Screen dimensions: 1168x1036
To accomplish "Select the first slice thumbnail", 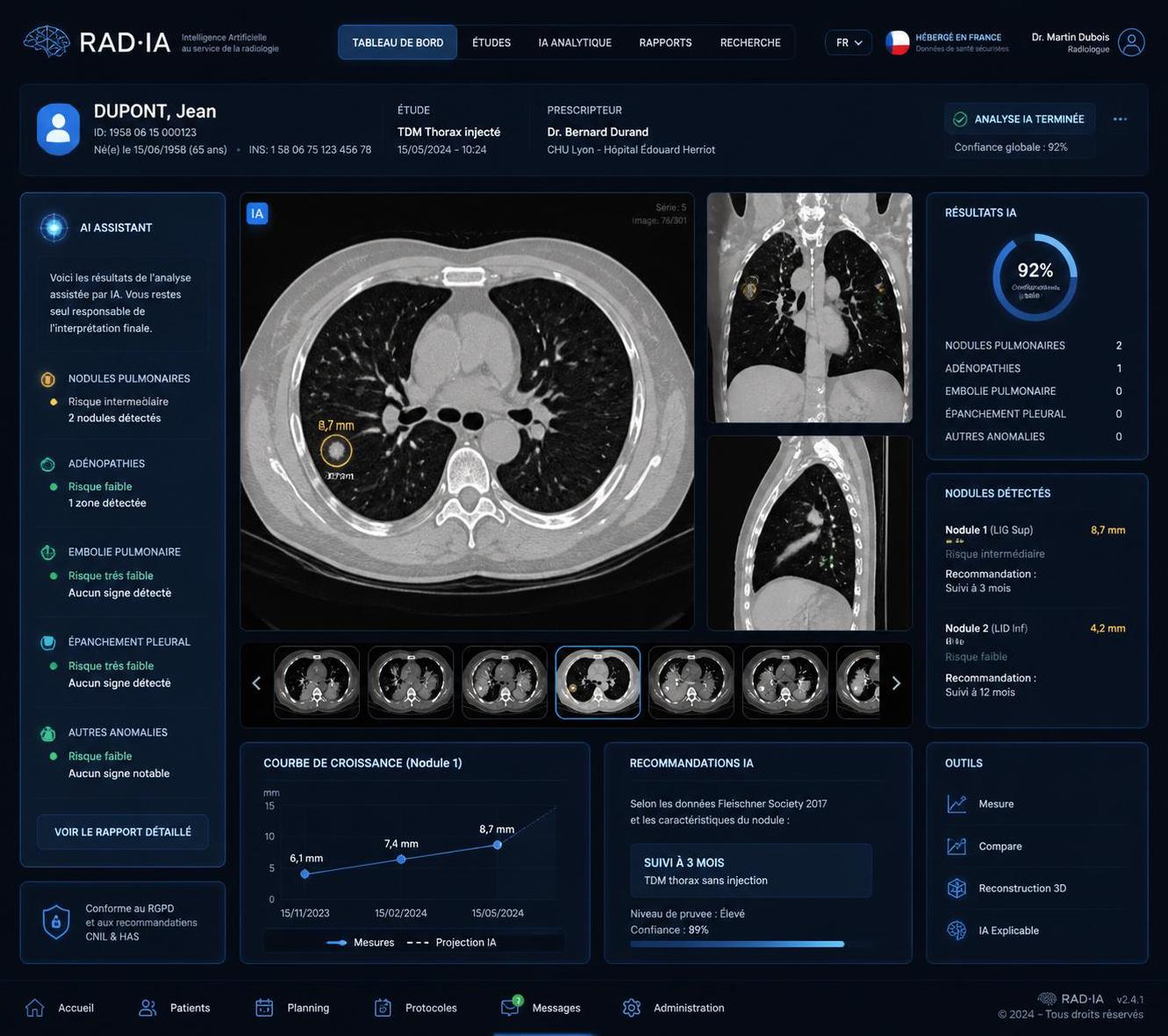I will click(x=317, y=682).
